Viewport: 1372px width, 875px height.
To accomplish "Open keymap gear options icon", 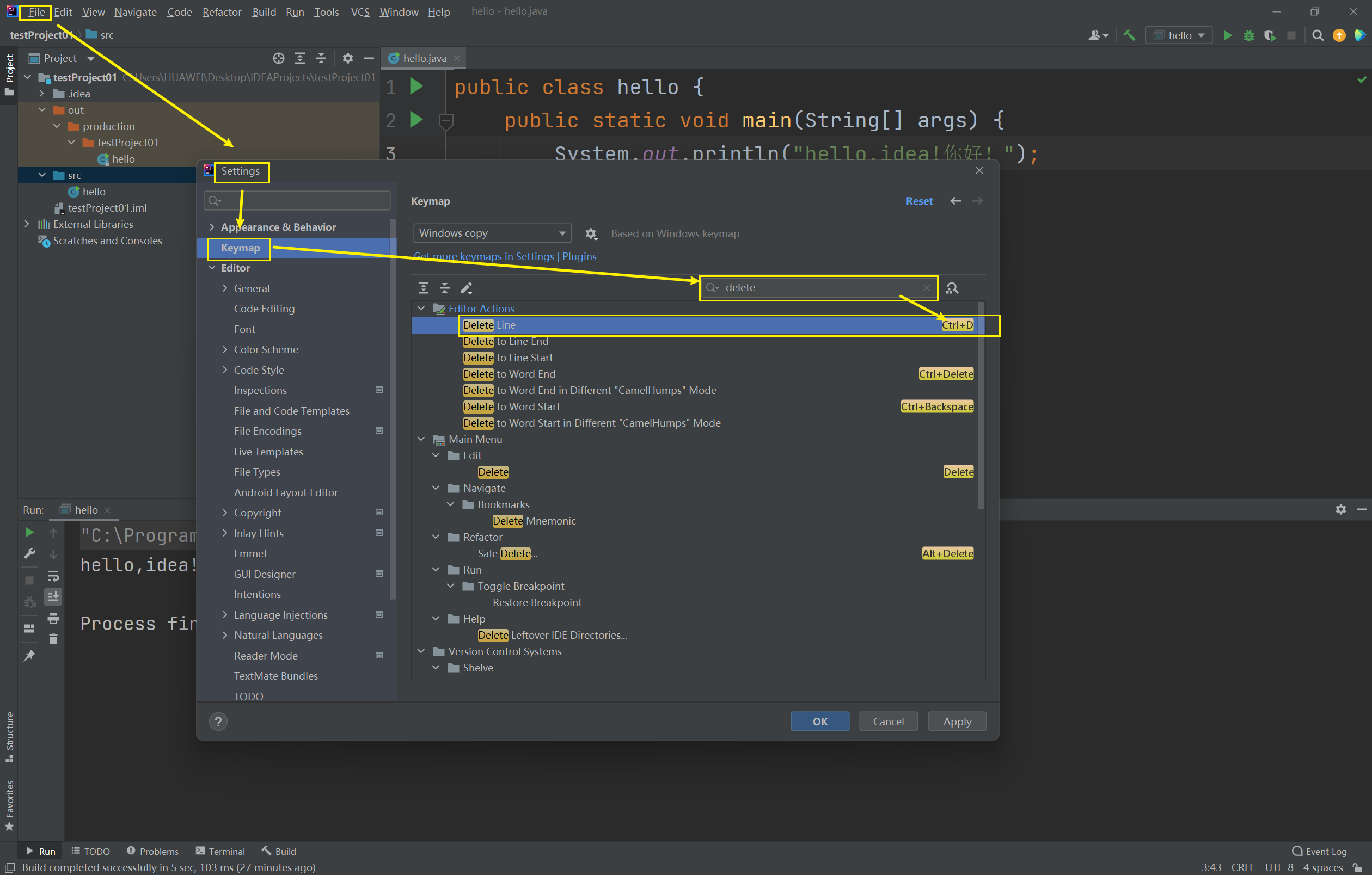I will (591, 234).
